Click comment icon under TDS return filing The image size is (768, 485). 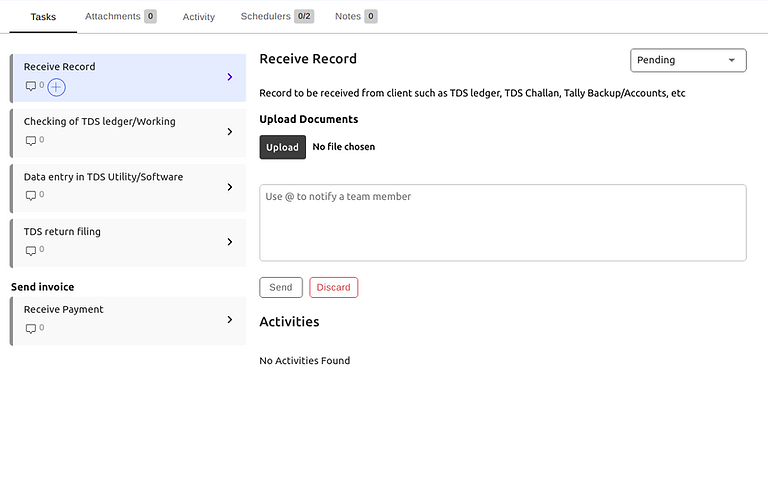30,251
